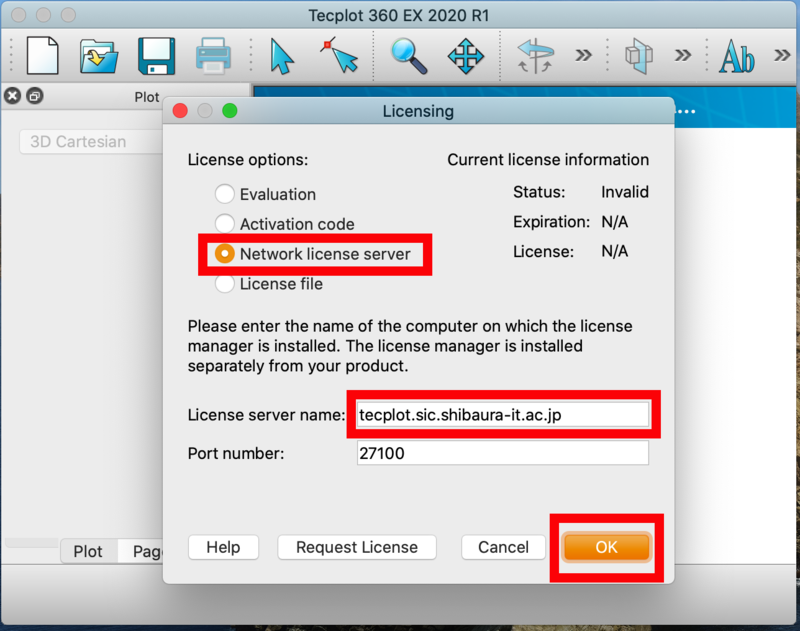Select the Activation code option
The width and height of the screenshot is (800, 631).
pyautogui.click(x=285, y=224)
